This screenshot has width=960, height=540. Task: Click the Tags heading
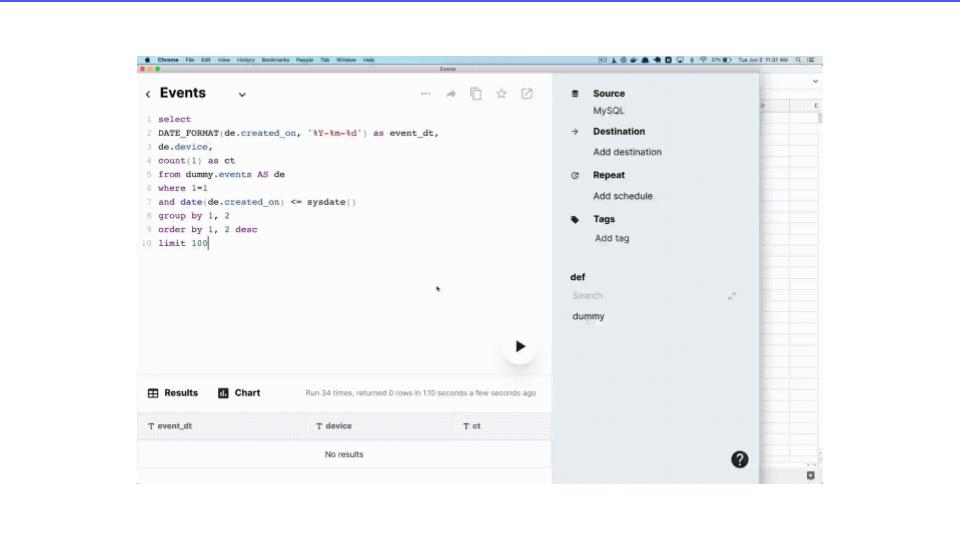pyautogui.click(x=604, y=219)
